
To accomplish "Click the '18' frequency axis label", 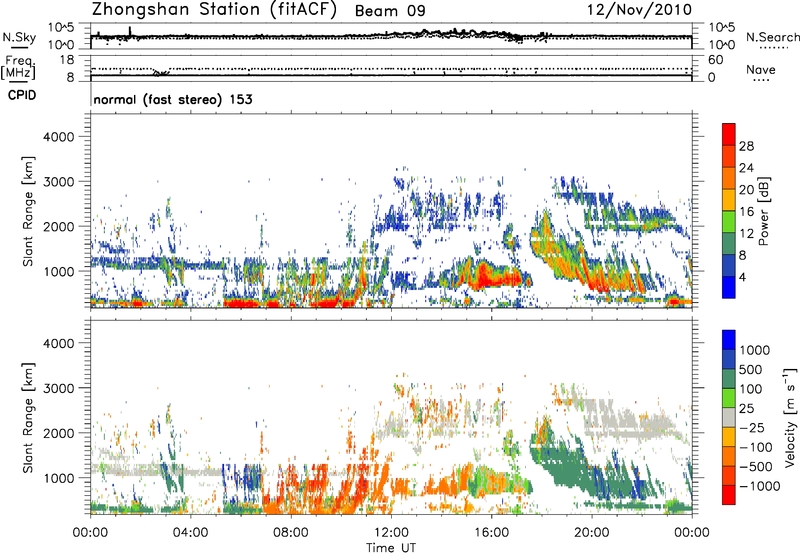I will 66,60.
